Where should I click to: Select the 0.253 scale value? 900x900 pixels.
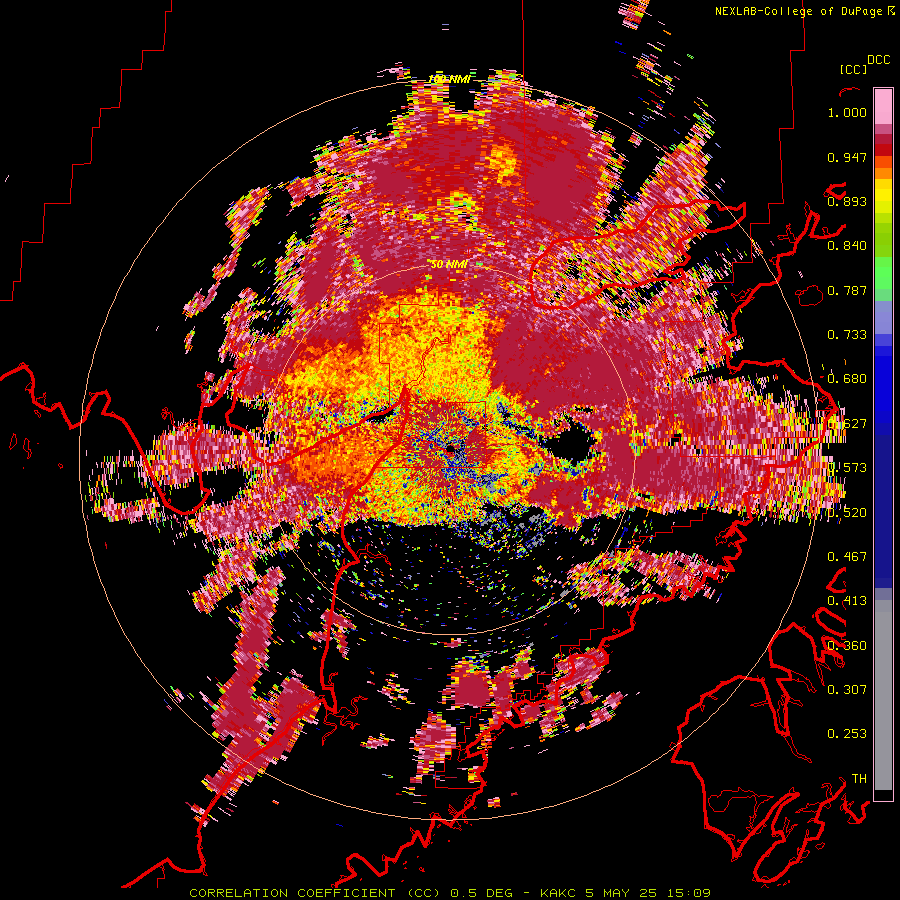[847, 734]
